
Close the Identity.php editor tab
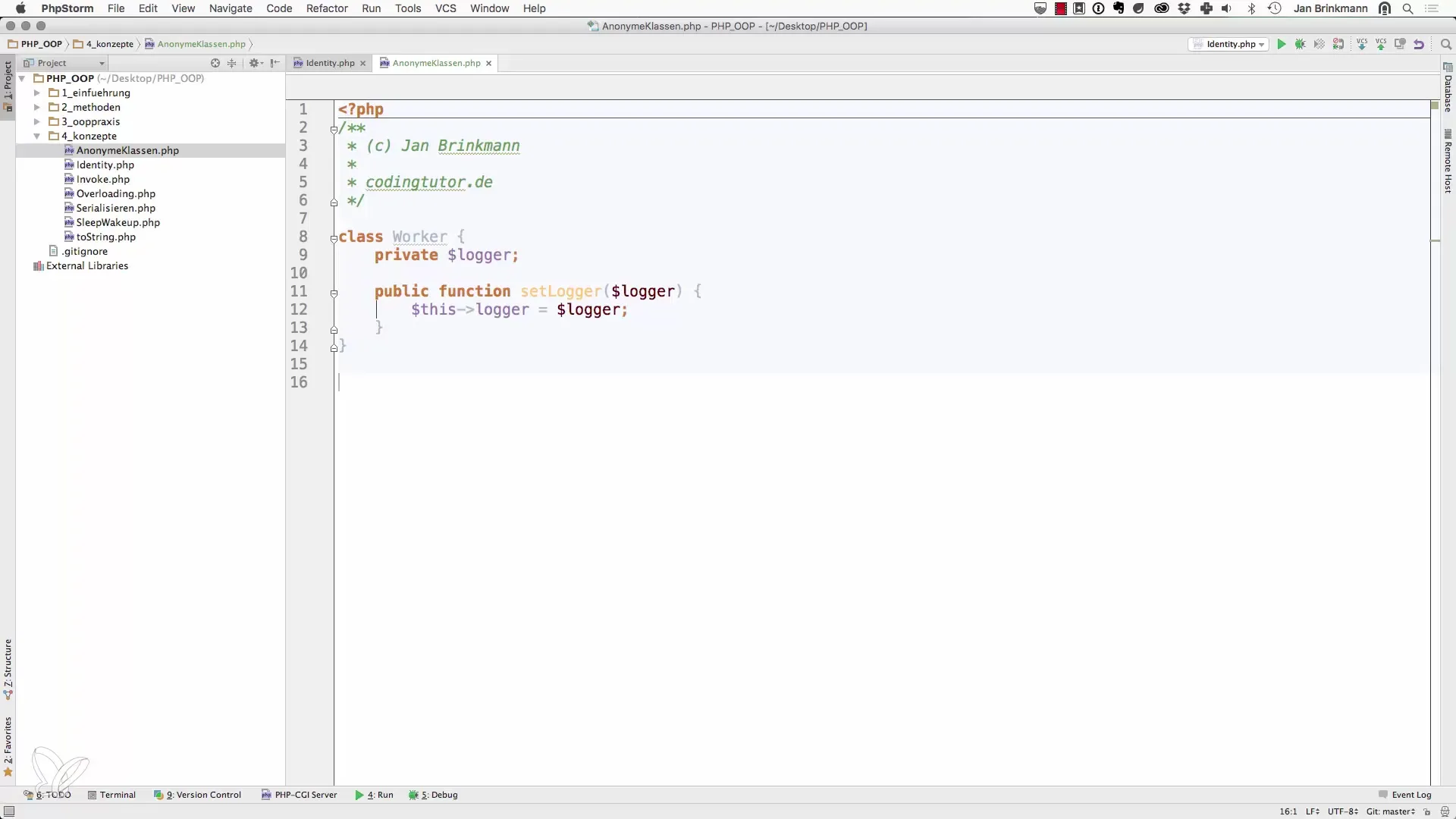362,63
